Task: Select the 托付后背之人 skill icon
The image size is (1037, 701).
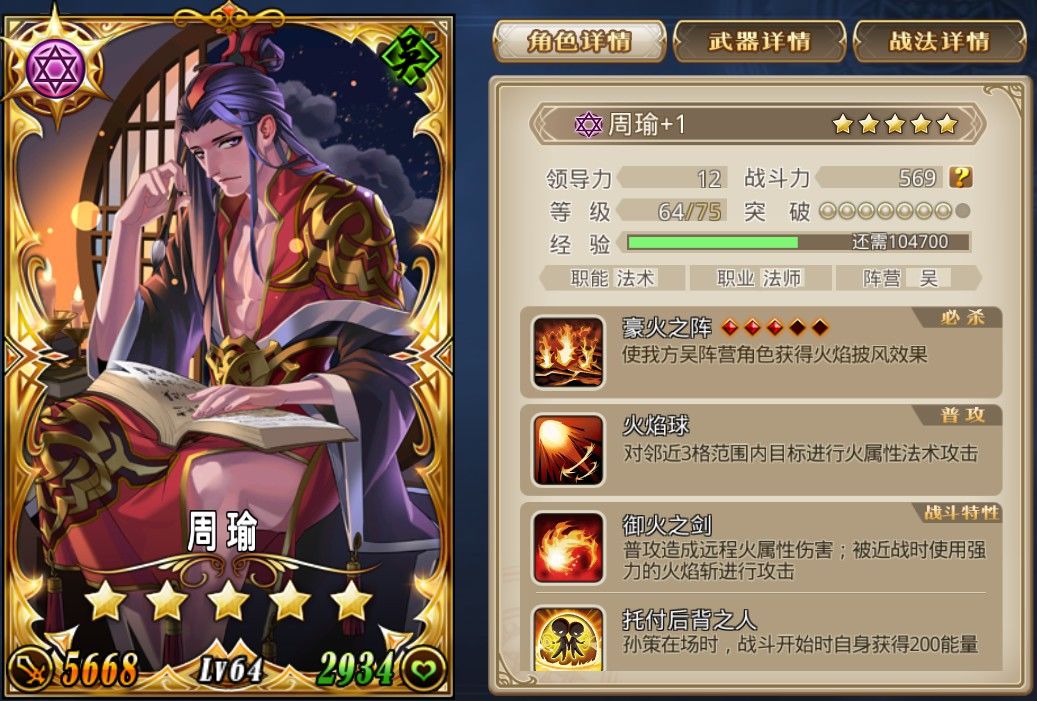Action: (568, 639)
